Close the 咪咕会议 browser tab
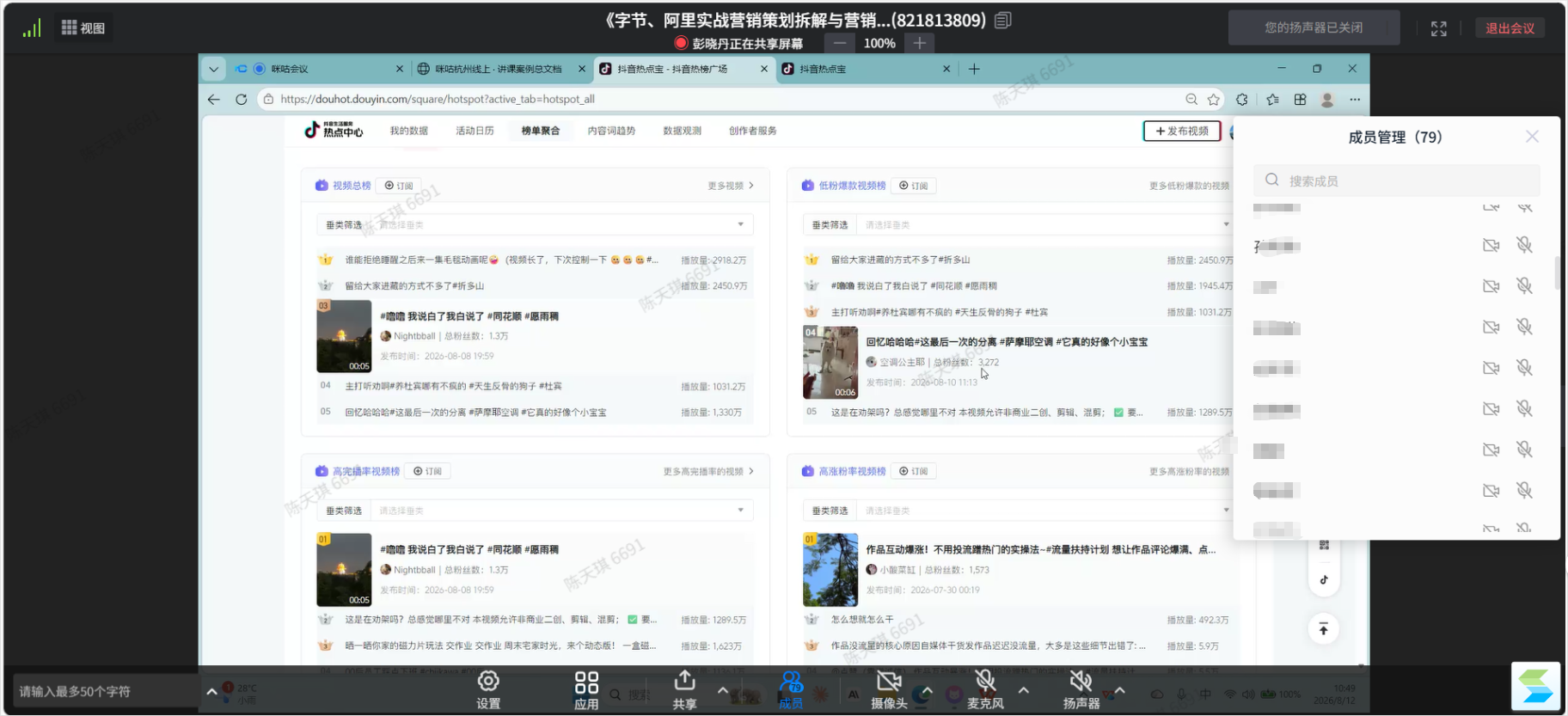 pyautogui.click(x=400, y=69)
